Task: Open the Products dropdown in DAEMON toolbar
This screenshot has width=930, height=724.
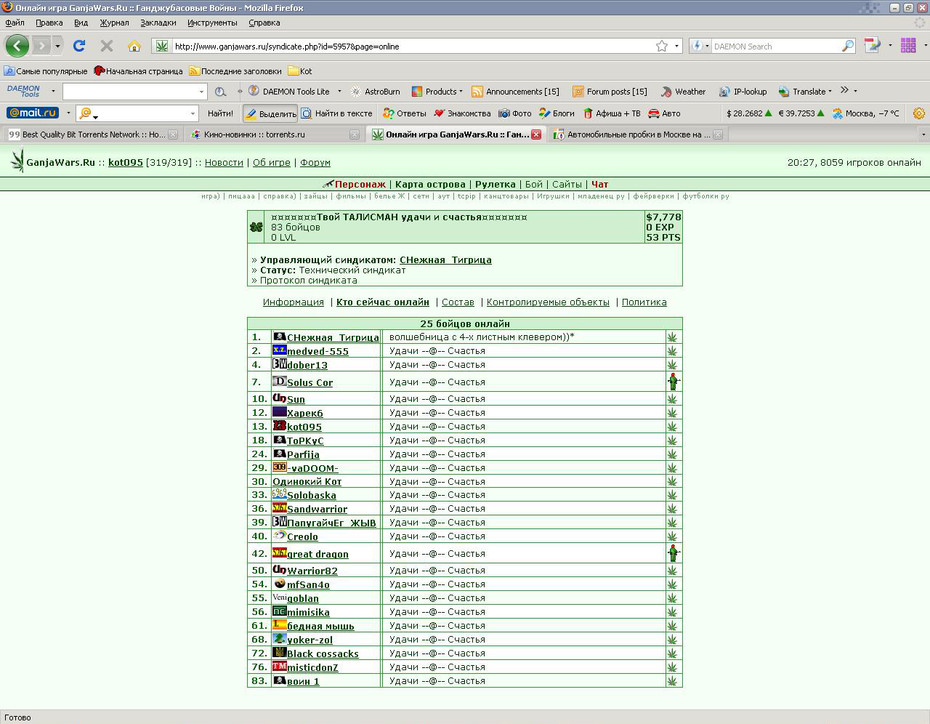Action: [x=438, y=91]
